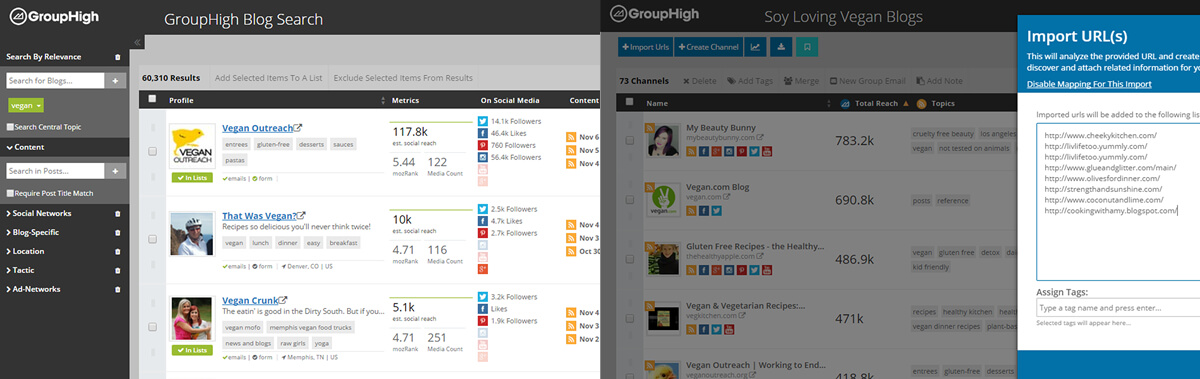Click the imported URLs text area
The image size is (1200, 379).
click(1118, 202)
